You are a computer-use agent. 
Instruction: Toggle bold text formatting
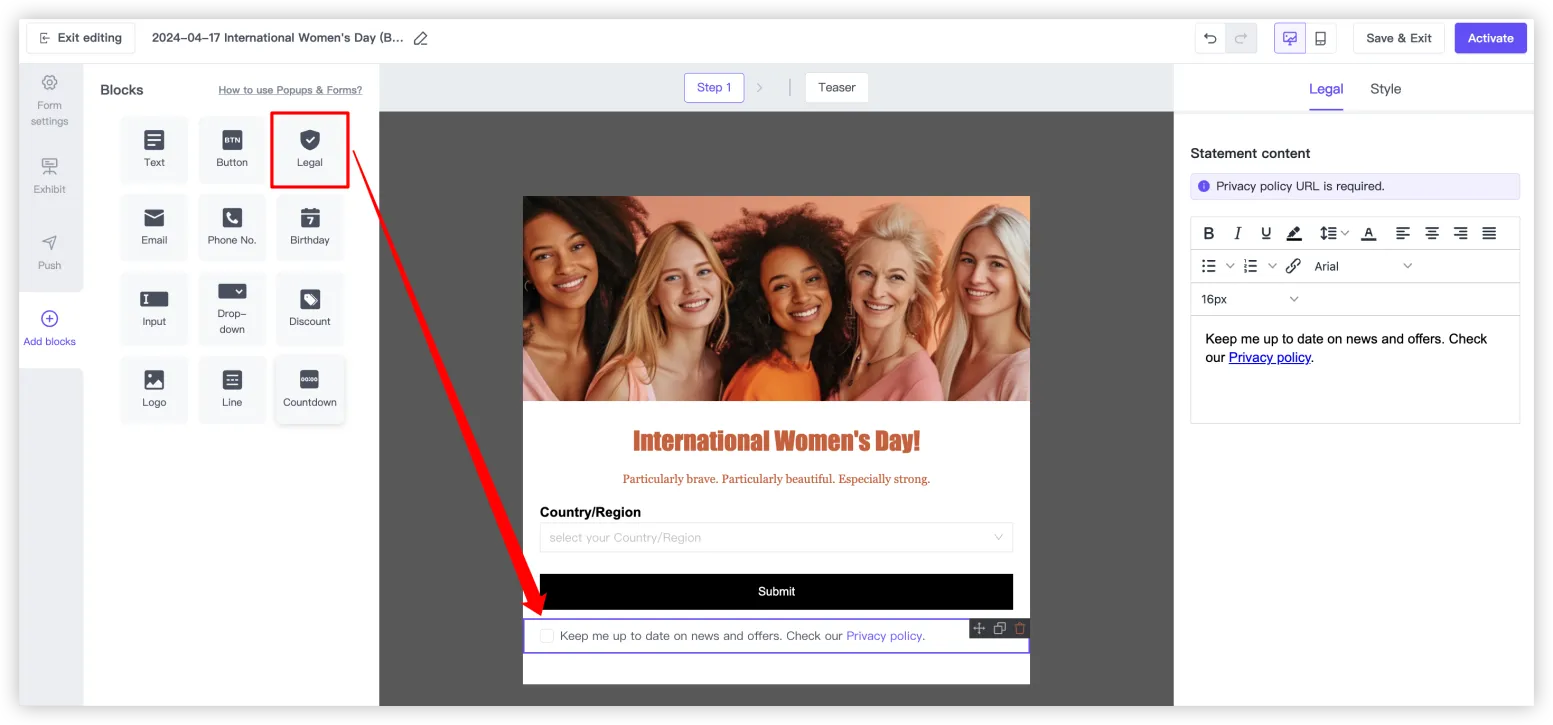1209,233
